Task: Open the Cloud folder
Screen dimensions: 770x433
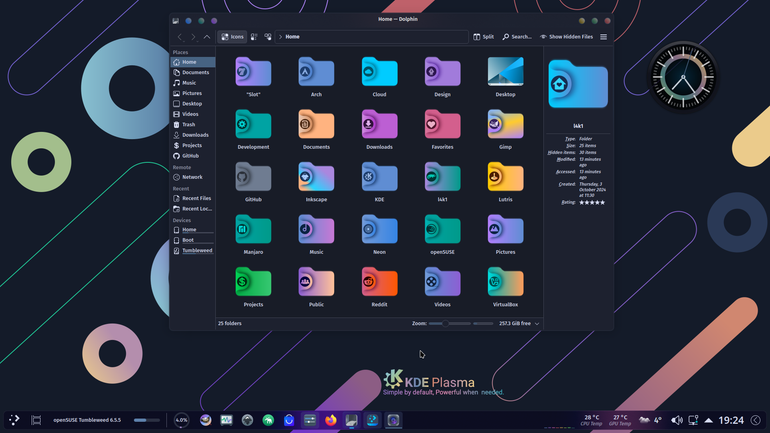Action: [x=379, y=74]
